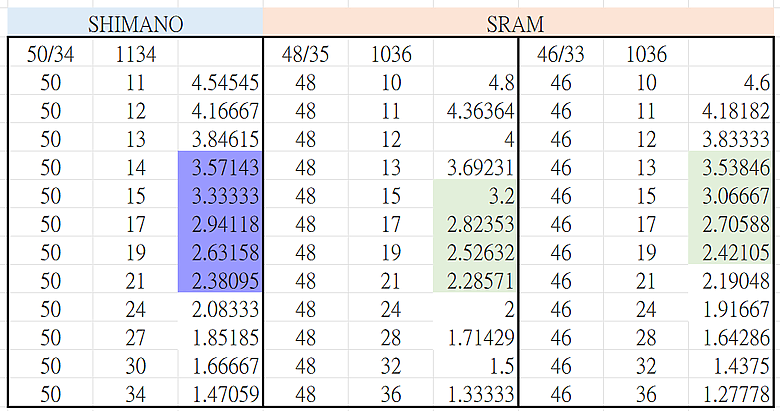This screenshot has height=411, width=780.
Task: Click the cell showing 4.6
Action: pyautogui.click(x=731, y=82)
